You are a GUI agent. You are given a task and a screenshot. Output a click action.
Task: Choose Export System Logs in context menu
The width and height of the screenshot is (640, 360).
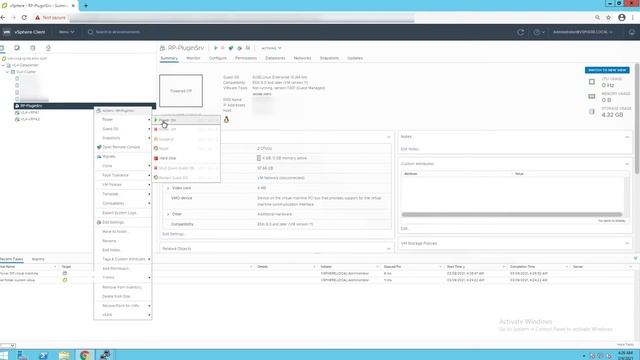click(123, 213)
